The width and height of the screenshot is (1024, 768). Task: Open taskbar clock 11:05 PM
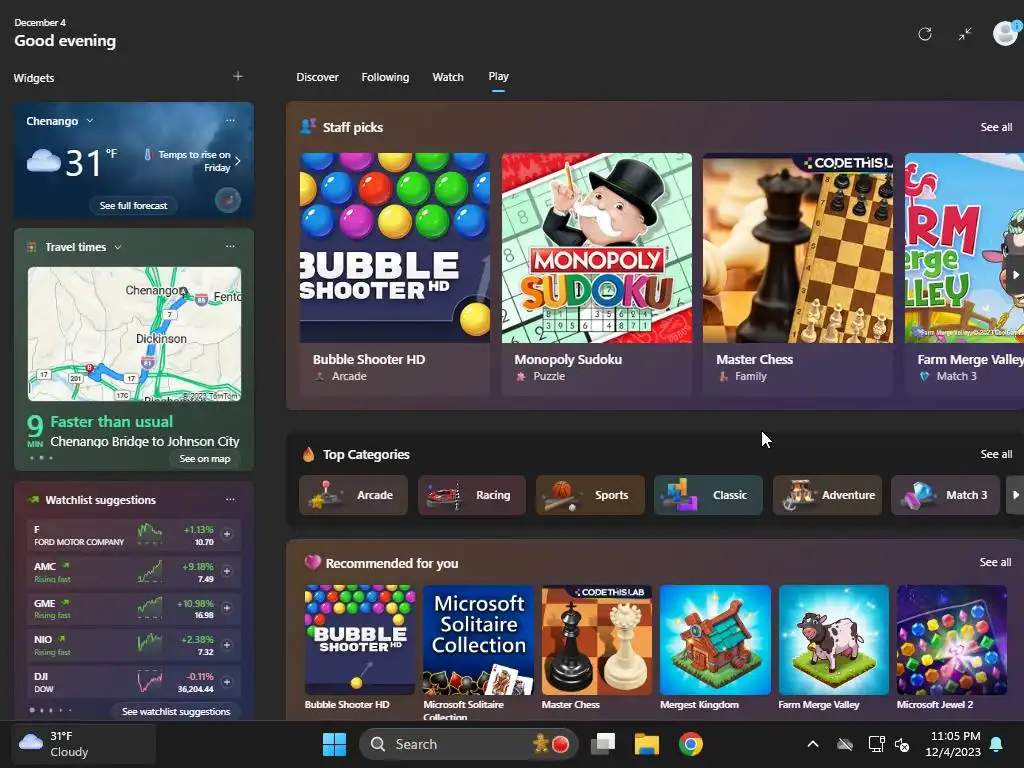pyautogui.click(x=953, y=744)
